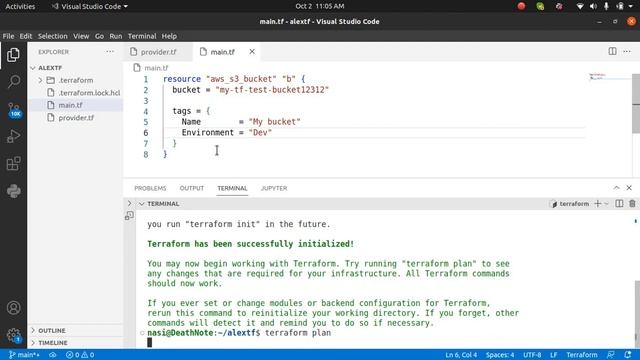Image resolution: width=640 pixels, height=360 pixels.
Task: Click the main branch indicator in status bar
Action: (x=24, y=355)
